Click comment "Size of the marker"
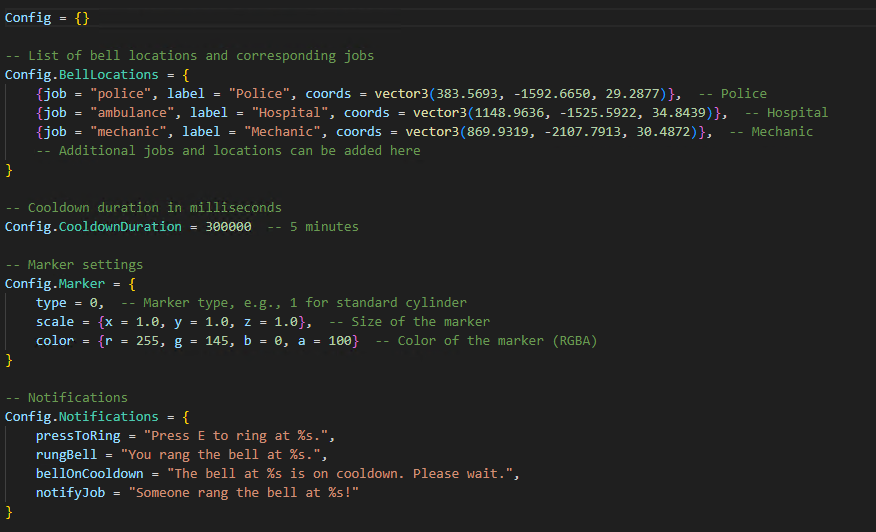Screen dimensions: 876x532 (x=421, y=322)
